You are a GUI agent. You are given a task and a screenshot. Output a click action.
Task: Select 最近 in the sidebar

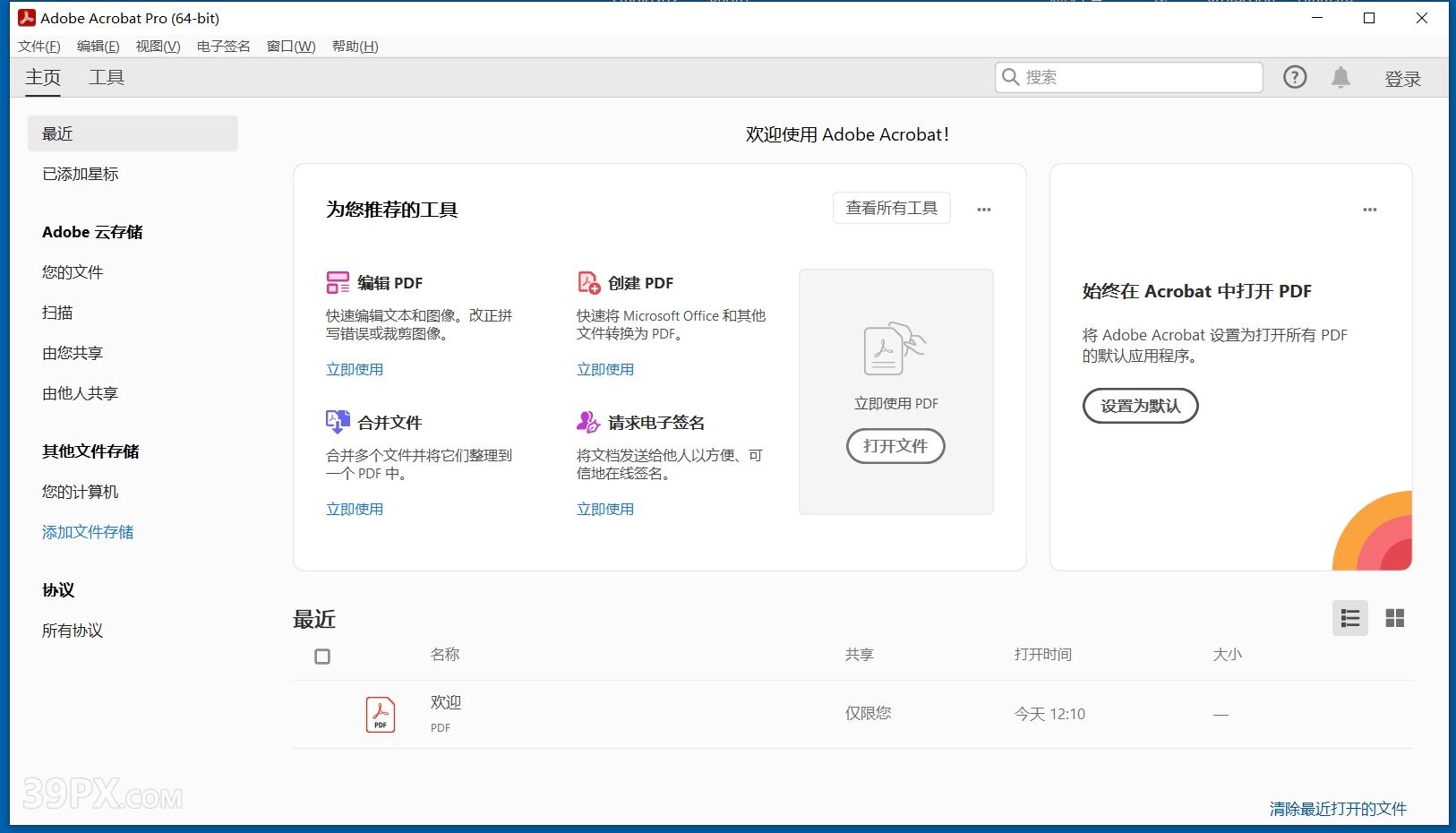pyautogui.click(x=133, y=133)
